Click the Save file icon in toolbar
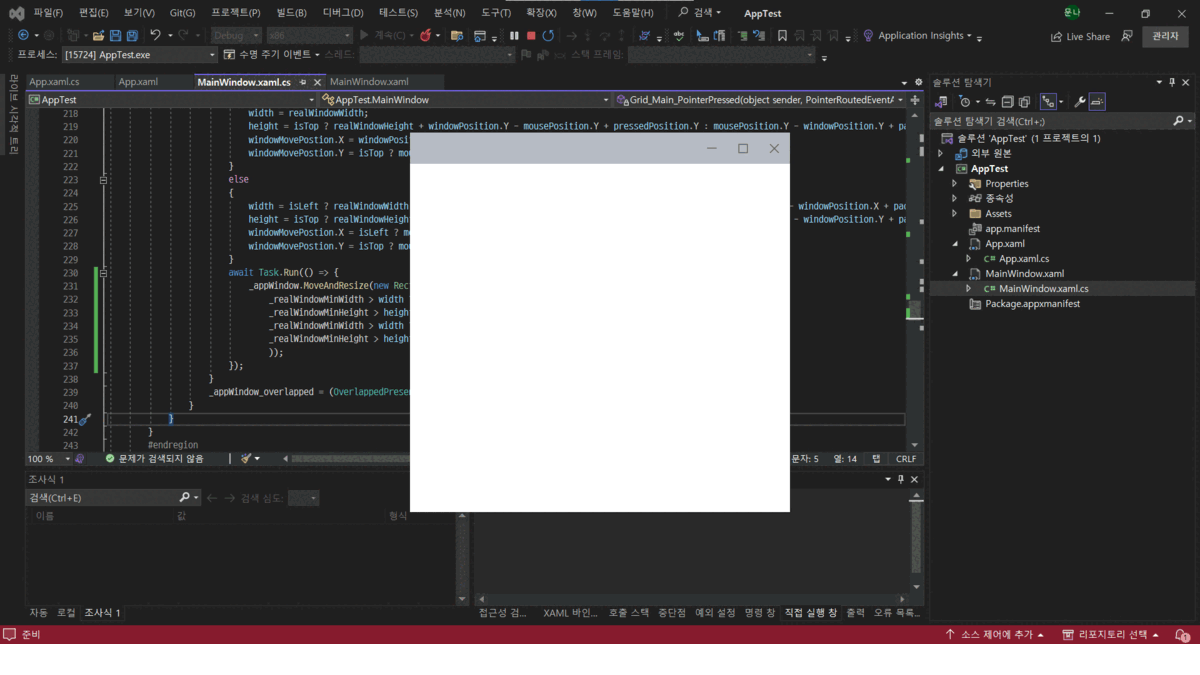This screenshot has height=675, width=1200. coord(115,35)
